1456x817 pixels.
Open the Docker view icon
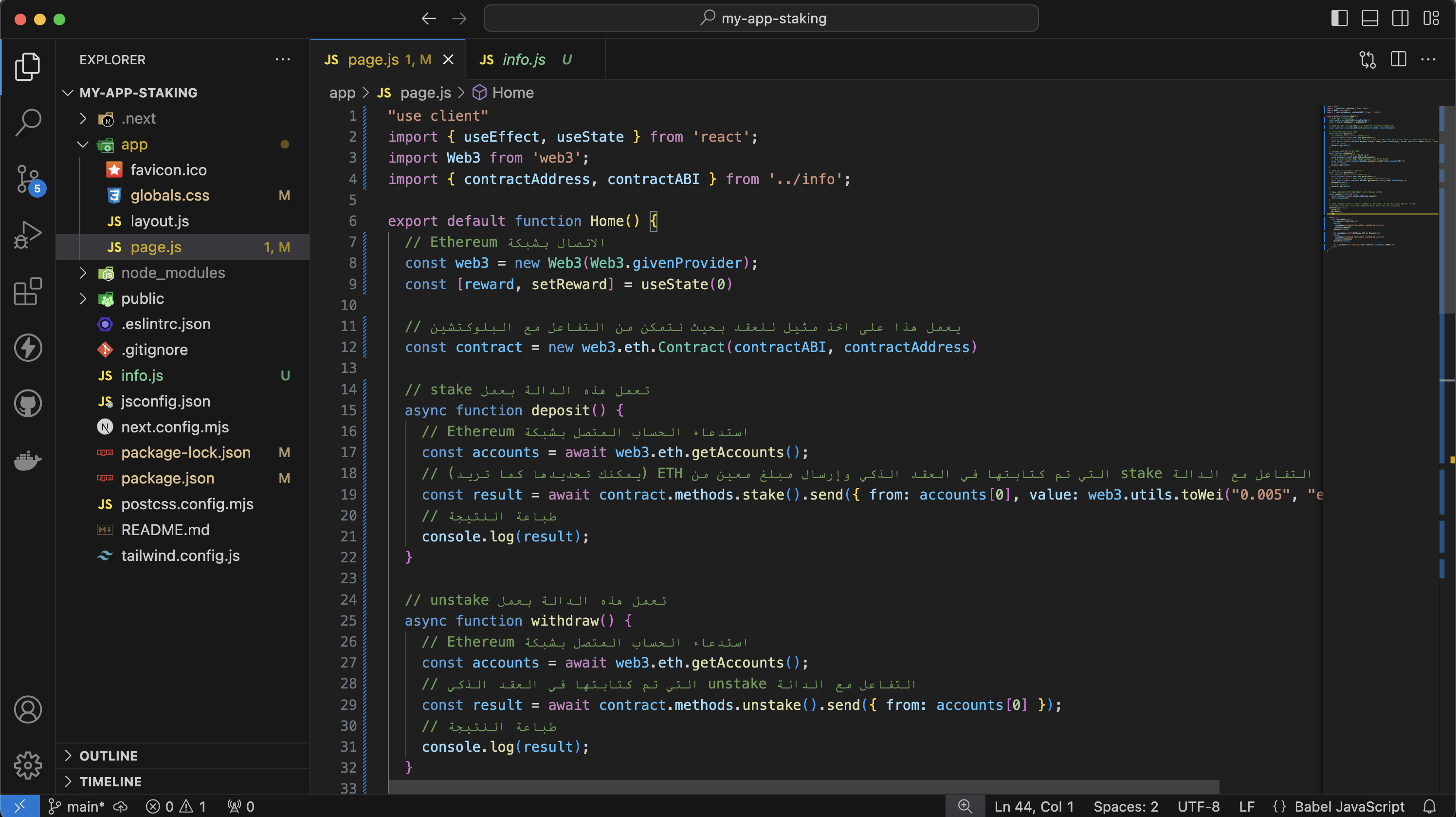point(27,460)
